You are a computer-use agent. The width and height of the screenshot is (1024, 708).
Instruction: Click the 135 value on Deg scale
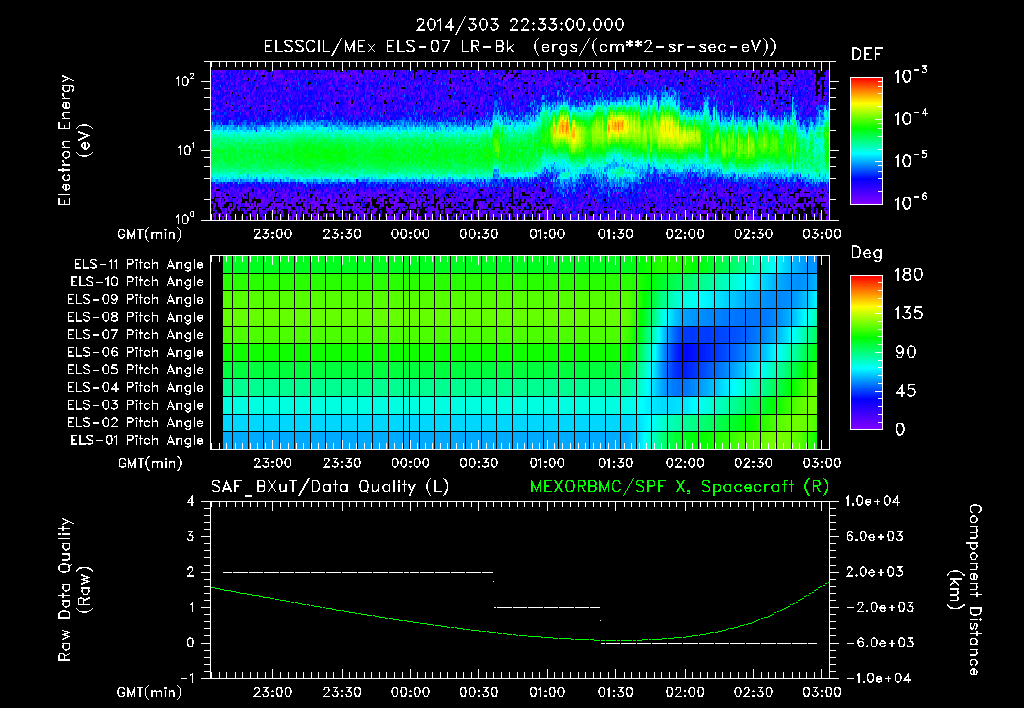[908, 314]
